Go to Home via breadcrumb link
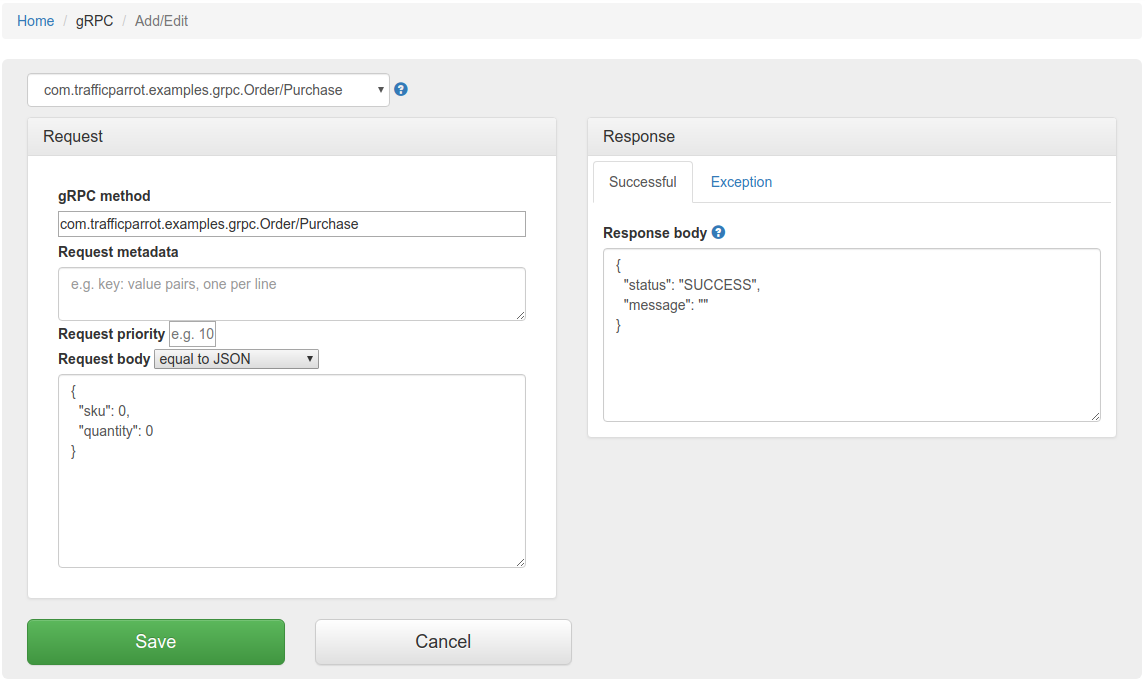1145x681 pixels. click(36, 21)
